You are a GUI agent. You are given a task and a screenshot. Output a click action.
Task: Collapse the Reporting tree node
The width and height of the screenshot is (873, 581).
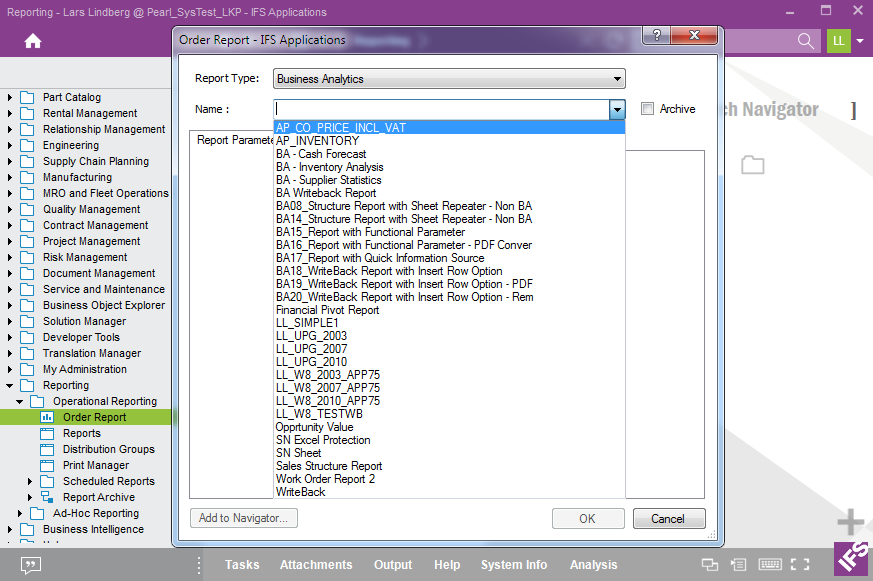[x=9, y=385]
